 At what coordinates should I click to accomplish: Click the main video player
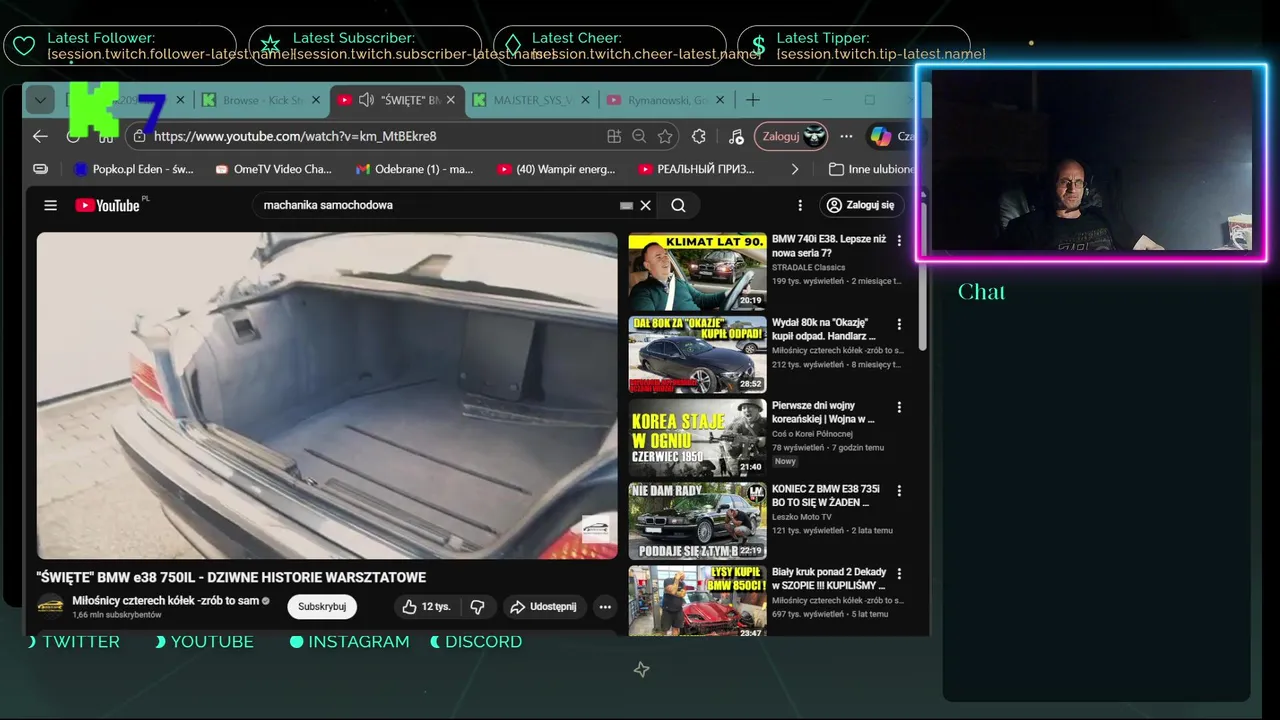coord(327,395)
